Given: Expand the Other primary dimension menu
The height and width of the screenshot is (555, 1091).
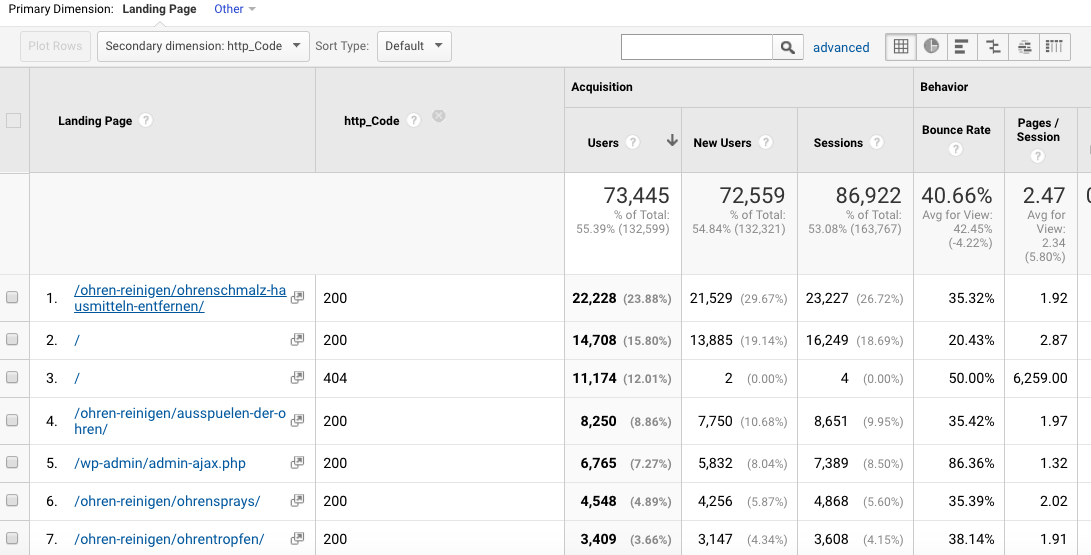Looking at the screenshot, I should (x=235, y=9).
